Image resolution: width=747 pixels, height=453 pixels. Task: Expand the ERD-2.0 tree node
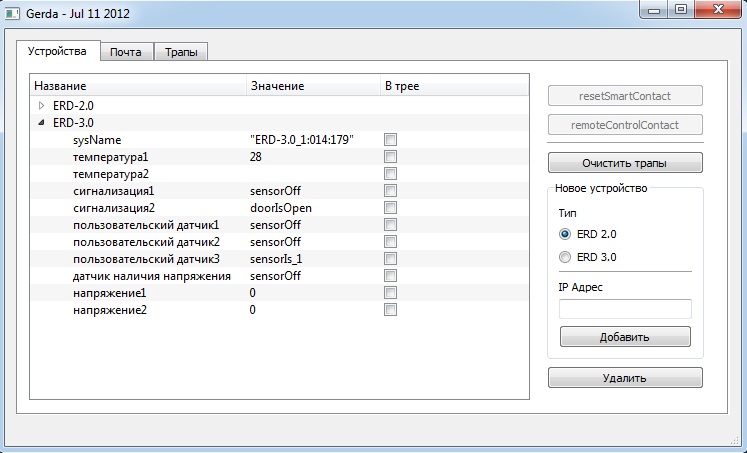tap(41, 105)
